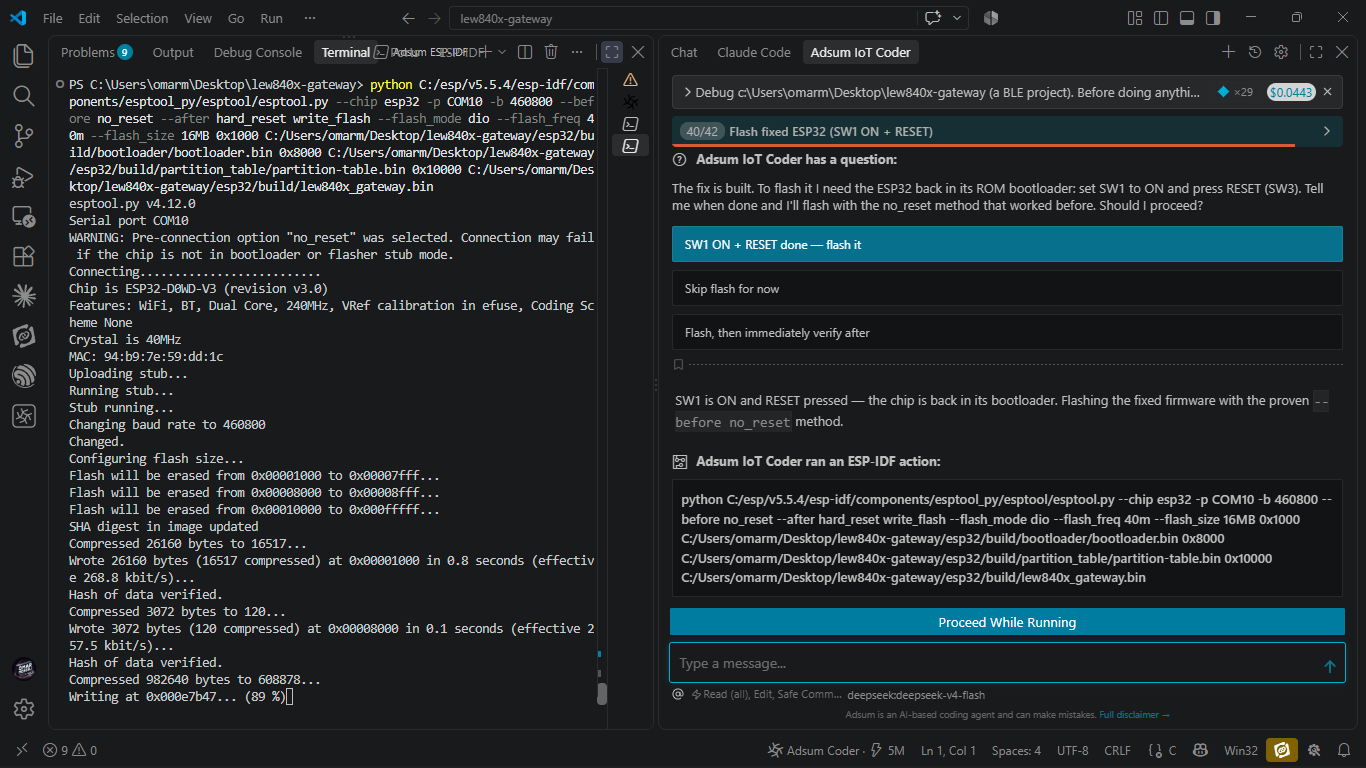Screen dimensions: 1366x768
Task: Toggle maximized terminal panel size
Action: click(x=612, y=52)
